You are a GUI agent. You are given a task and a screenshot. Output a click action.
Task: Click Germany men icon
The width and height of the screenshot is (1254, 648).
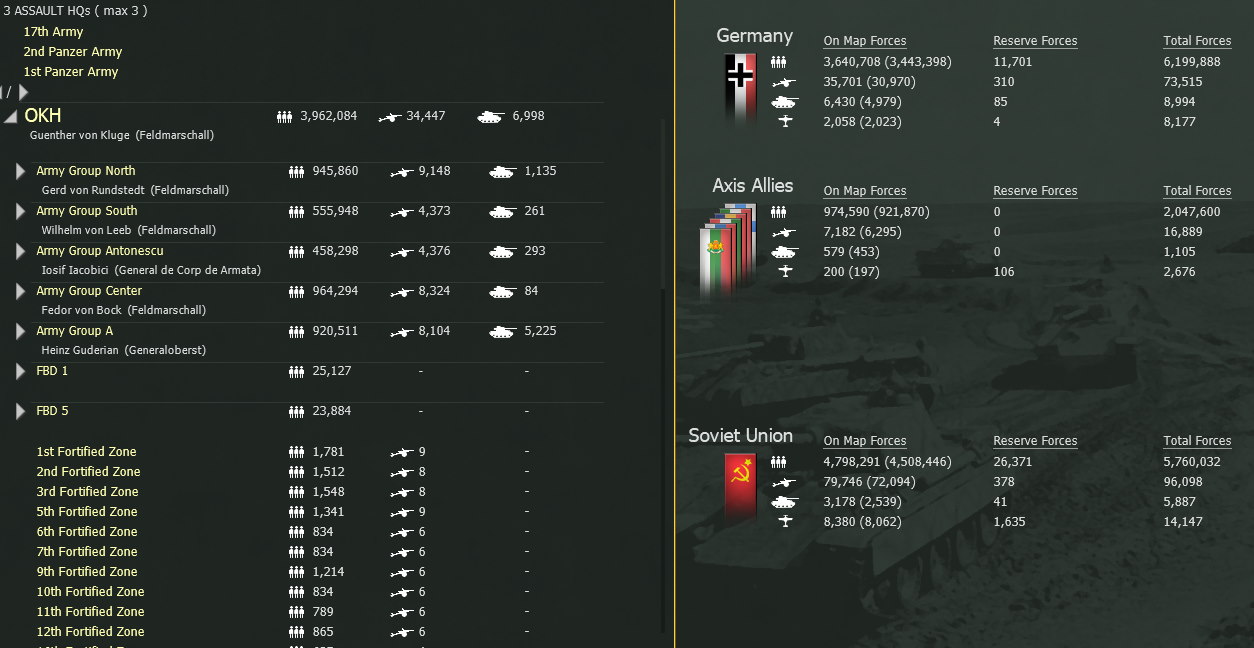pos(778,62)
